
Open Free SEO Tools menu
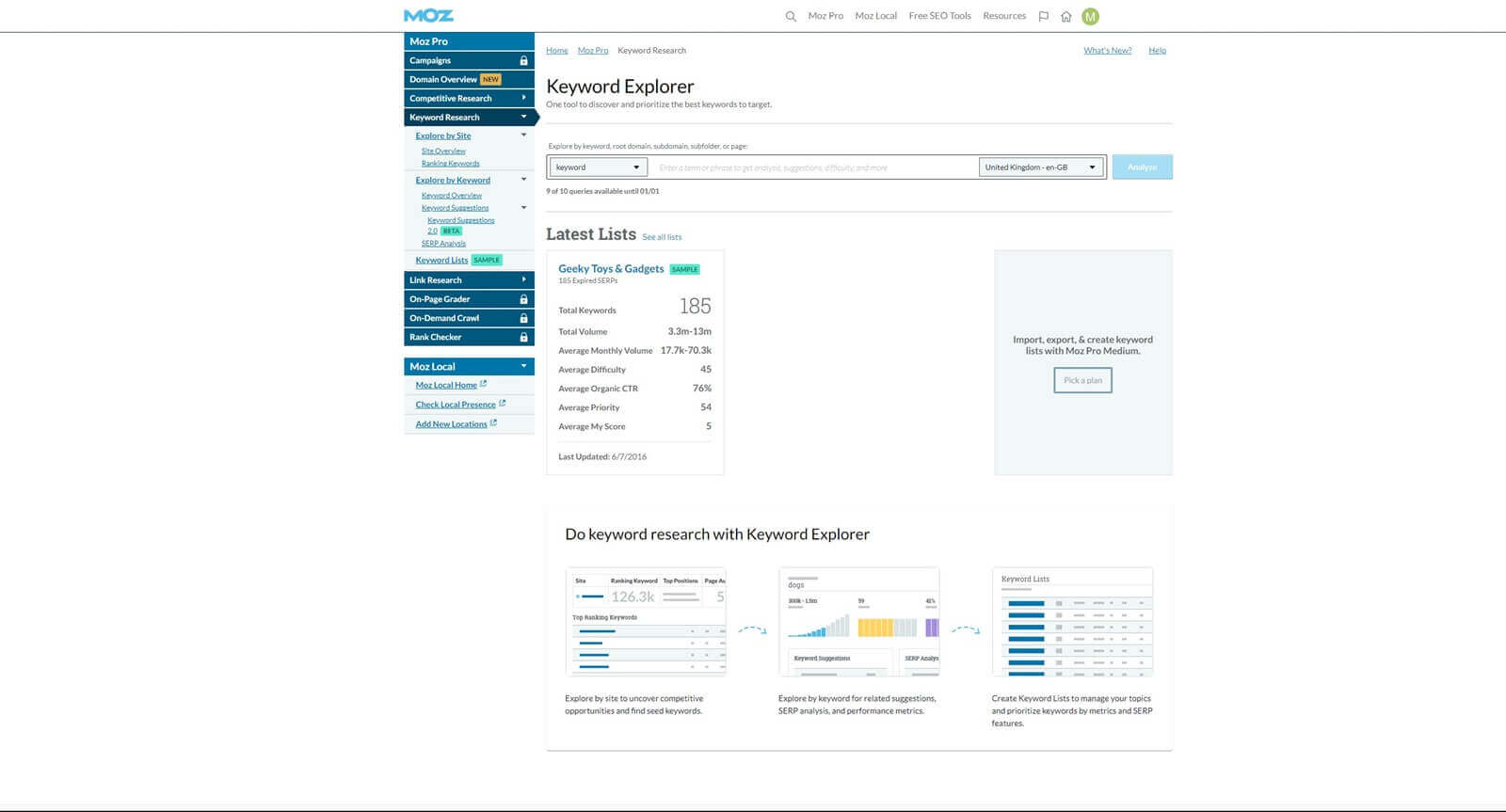click(939, 16)
